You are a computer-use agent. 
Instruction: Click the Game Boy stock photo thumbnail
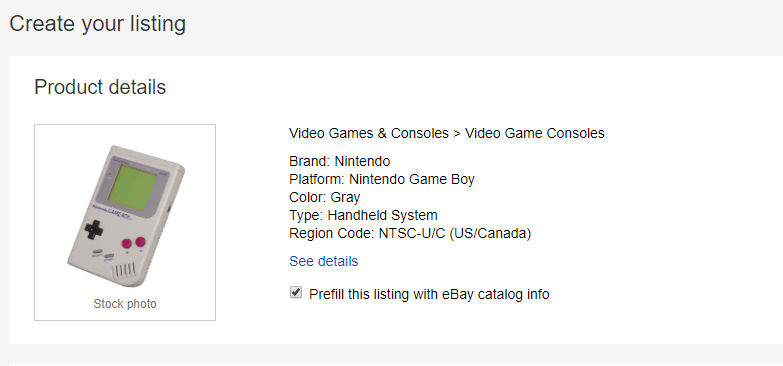pyautogui.click(x=125, y=222)
